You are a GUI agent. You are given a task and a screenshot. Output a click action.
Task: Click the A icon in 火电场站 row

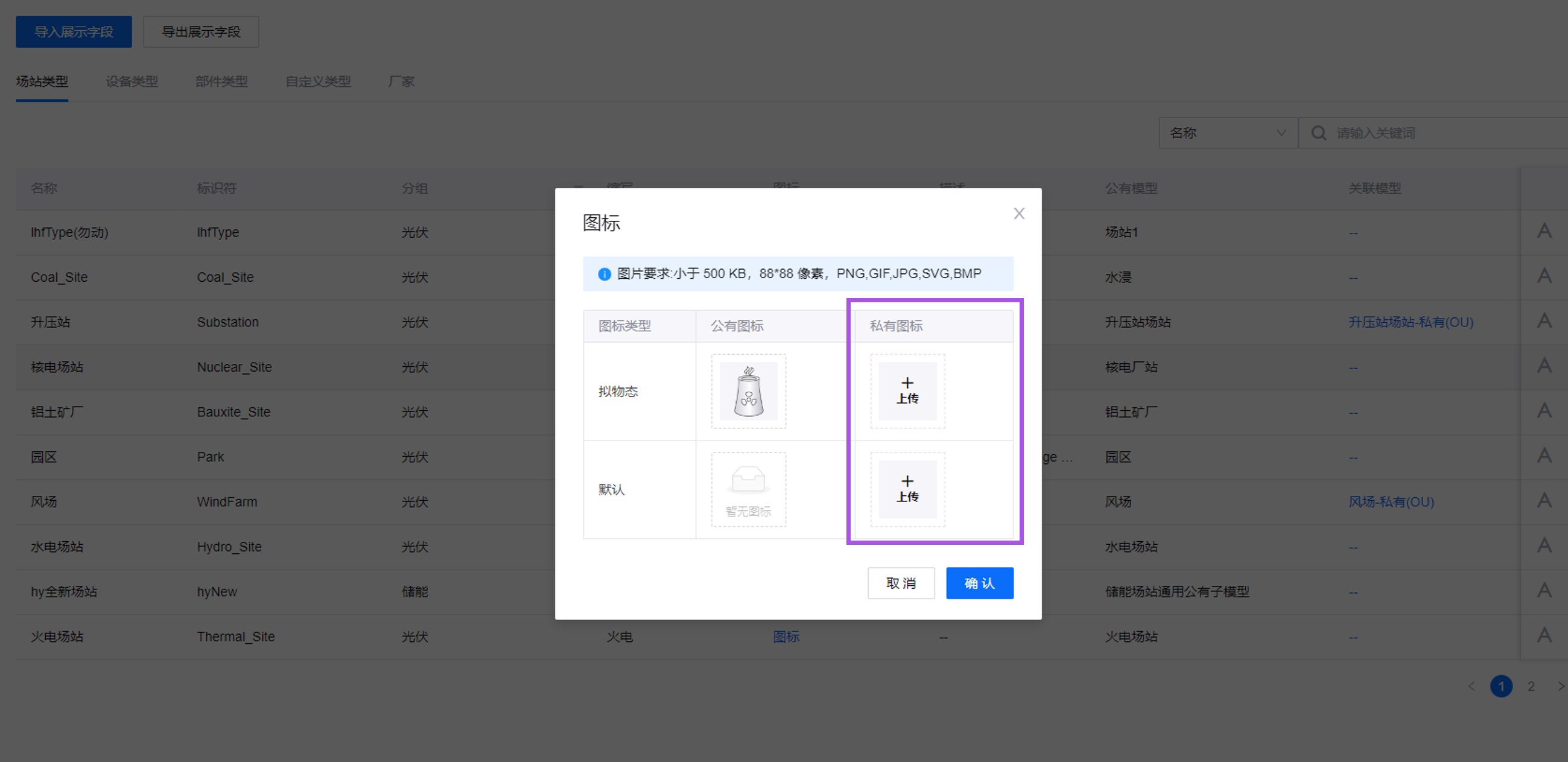coord(1544,635)
